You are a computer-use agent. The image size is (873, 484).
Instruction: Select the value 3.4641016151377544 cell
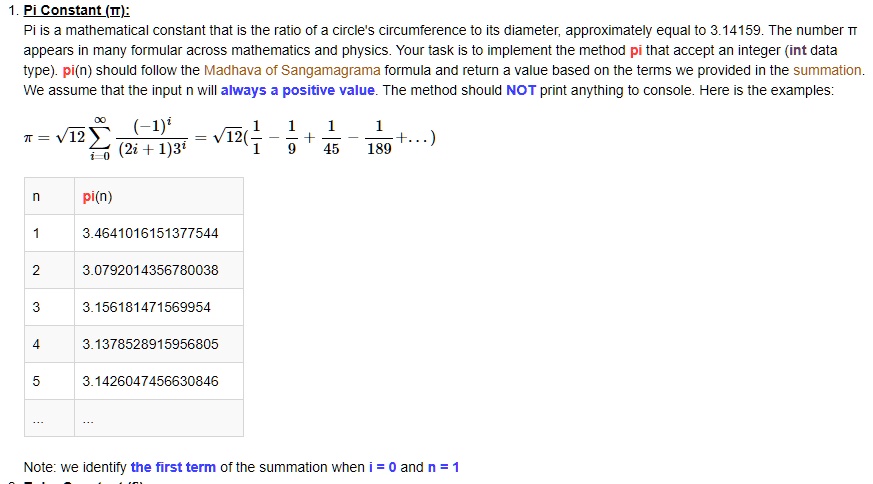[x=159, y=233]
